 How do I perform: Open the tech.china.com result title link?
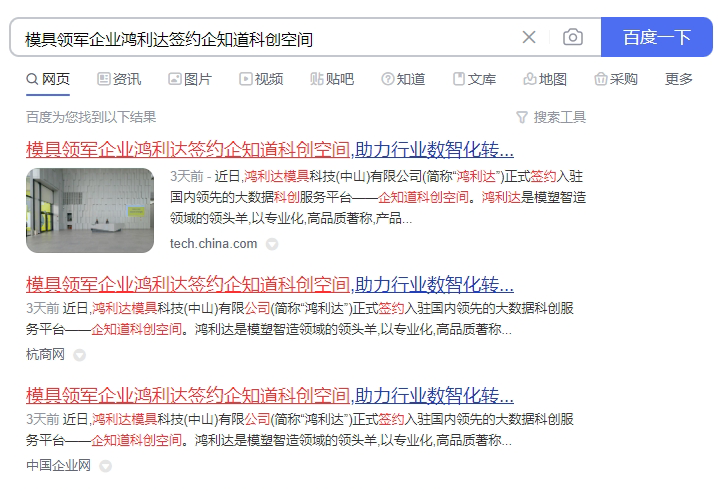(270, 150)
